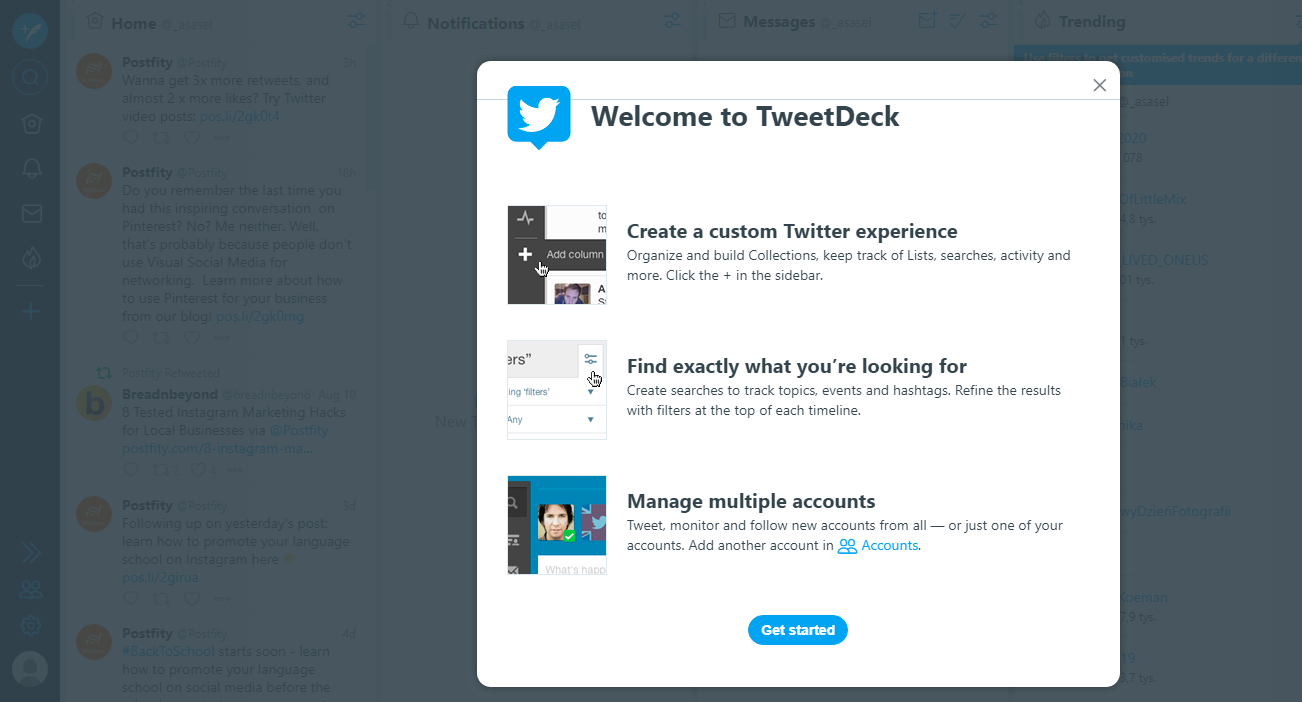Like the 'Following up on yesterday's post' tweet
The height and width of the screenshot is (702, 1302).
tap(191, 598)
